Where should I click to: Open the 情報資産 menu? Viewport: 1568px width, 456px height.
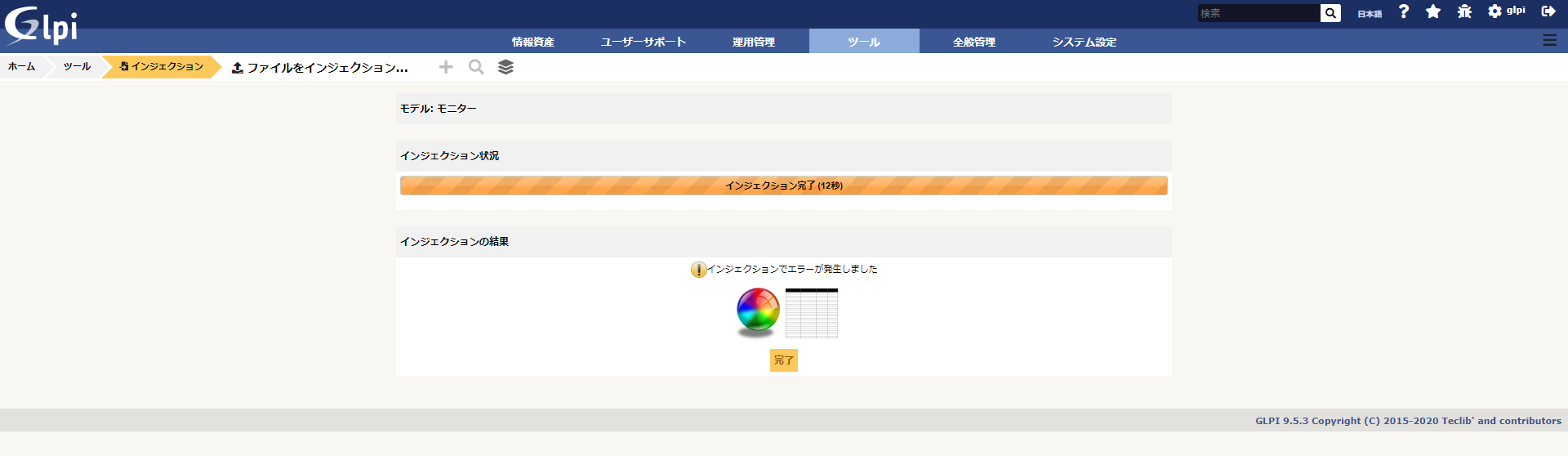point(532,42)
